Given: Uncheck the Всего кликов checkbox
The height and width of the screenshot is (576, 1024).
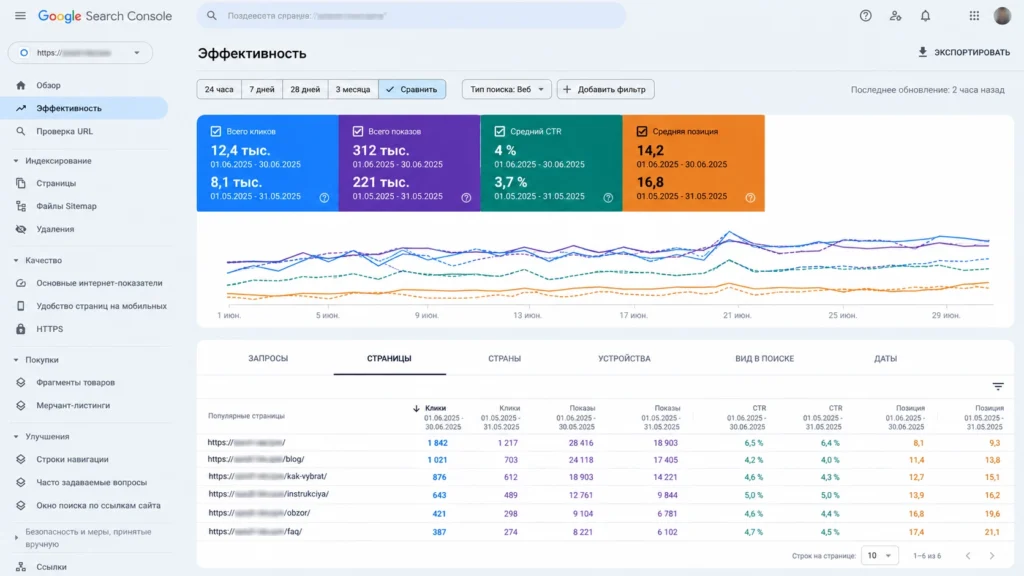Looking at the screenshot, I should click(x=216, y=131).
